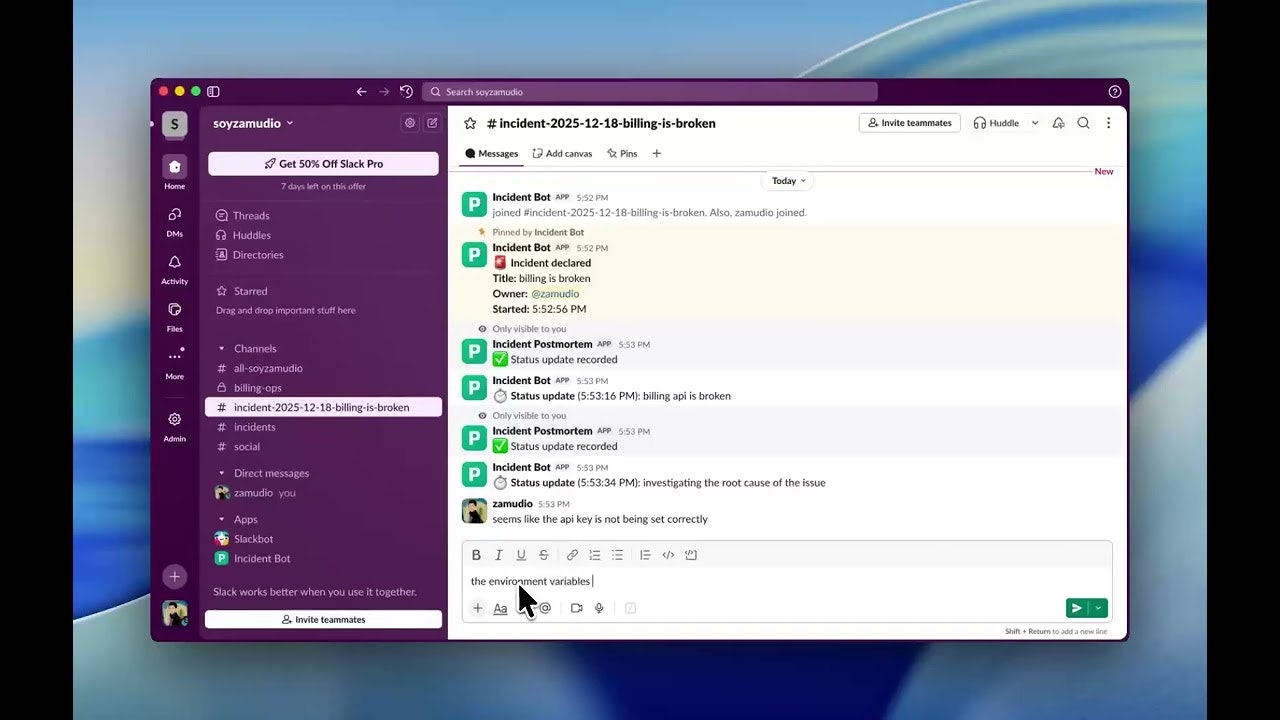
Task: Navigate back with the left arrow
Action: click(x=362, y=92)
